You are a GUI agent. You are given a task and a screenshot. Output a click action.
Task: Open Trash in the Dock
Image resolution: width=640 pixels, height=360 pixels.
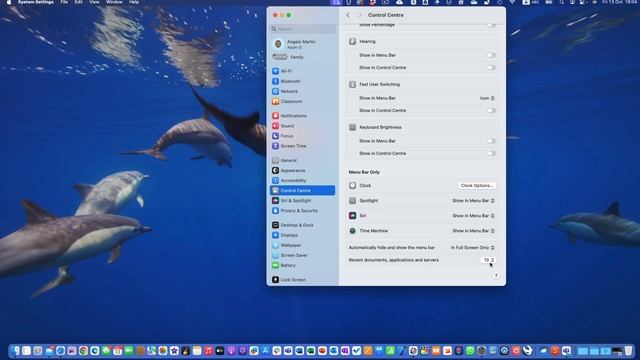628,351
